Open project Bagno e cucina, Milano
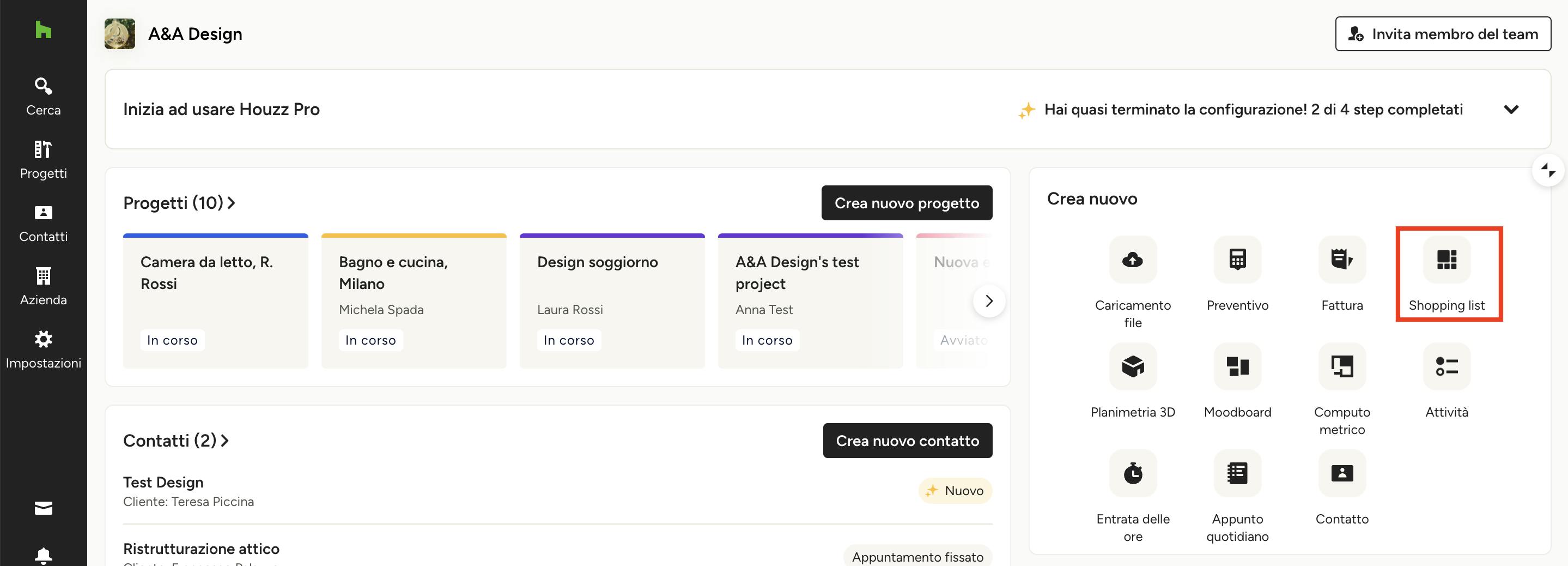 (414, 301)
